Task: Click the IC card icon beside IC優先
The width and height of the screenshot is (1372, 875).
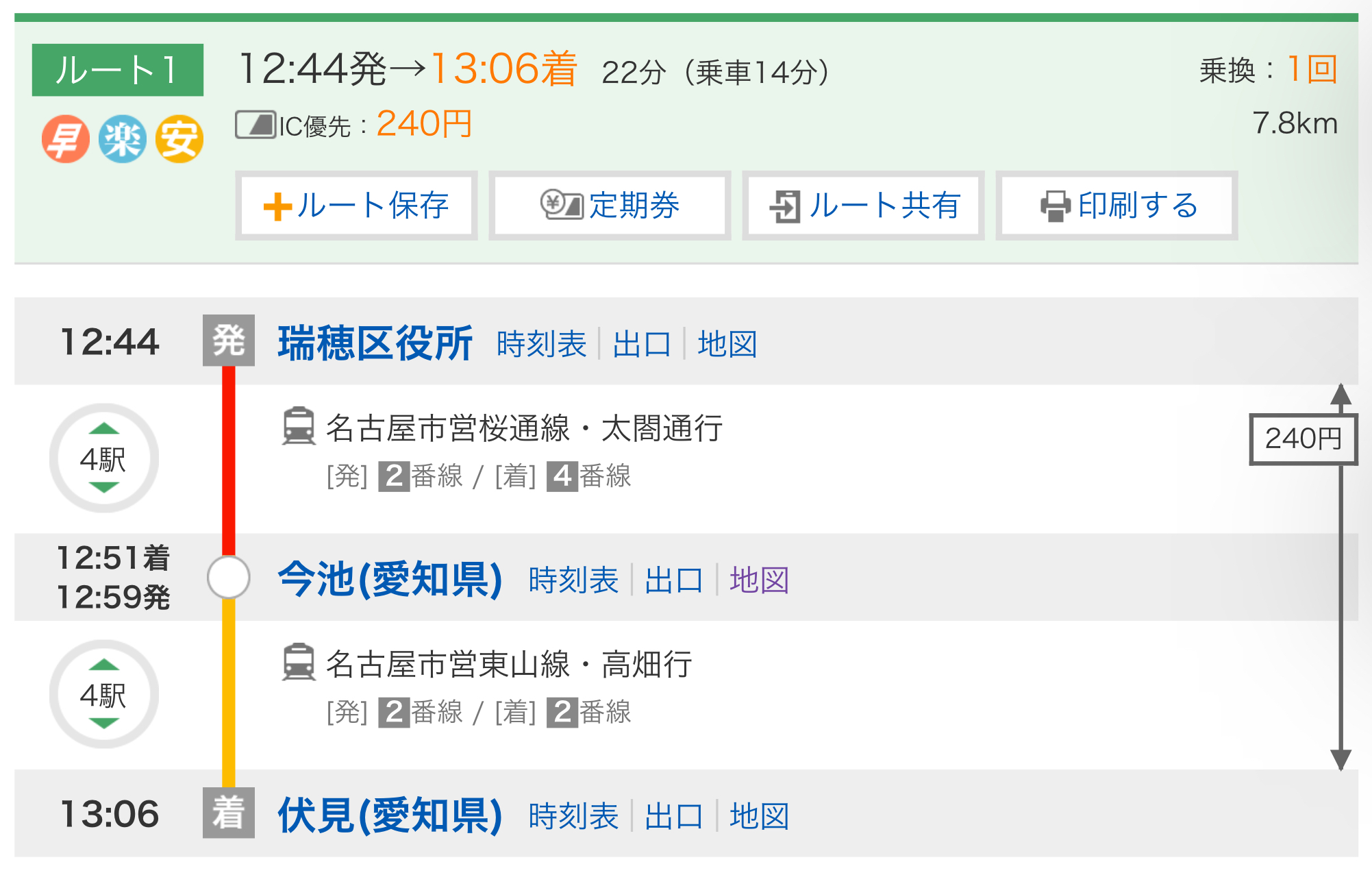Action: [255, 125]
